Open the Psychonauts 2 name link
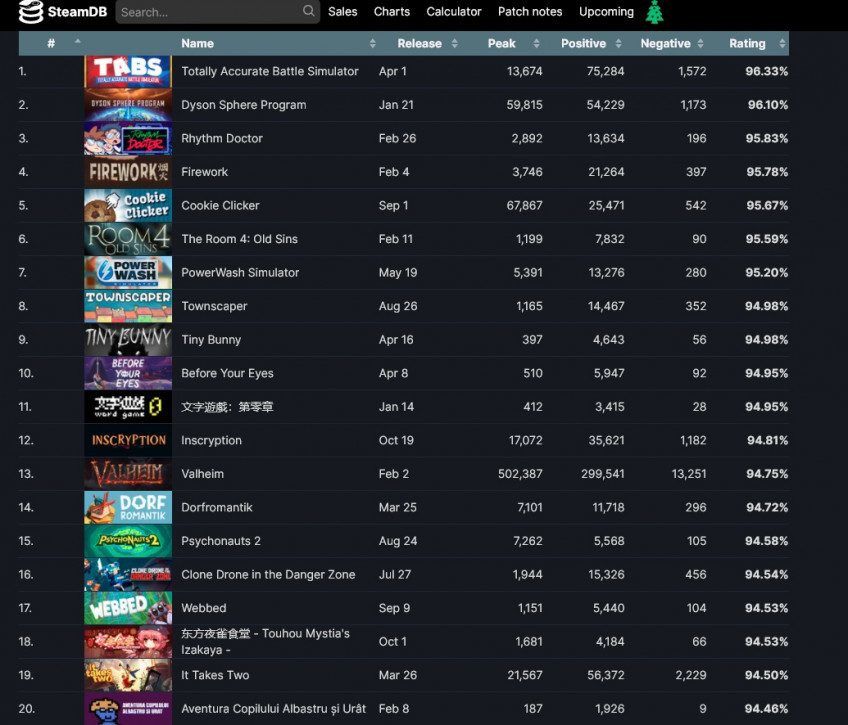Viewport: 848px width, 725px height. point(221,541)
